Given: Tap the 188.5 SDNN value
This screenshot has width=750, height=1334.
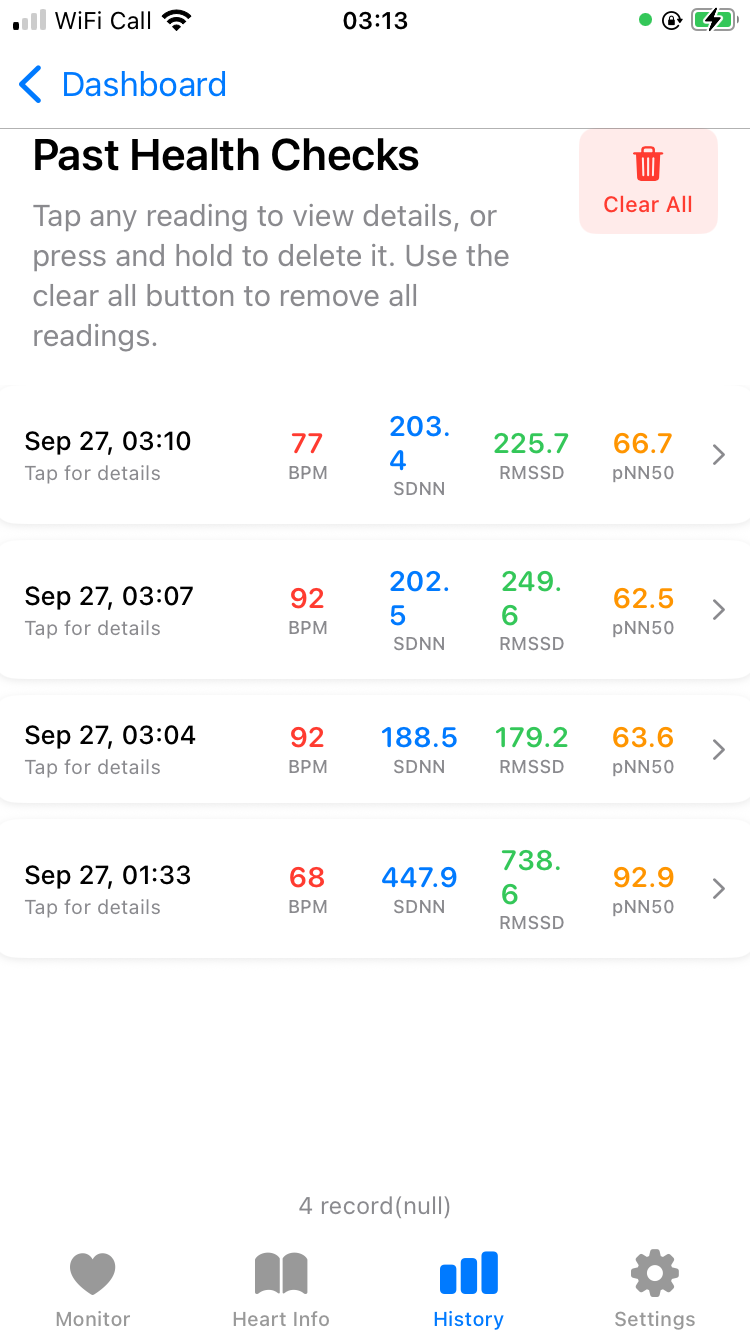Looking at the screenshot, I should click(419, 738).
